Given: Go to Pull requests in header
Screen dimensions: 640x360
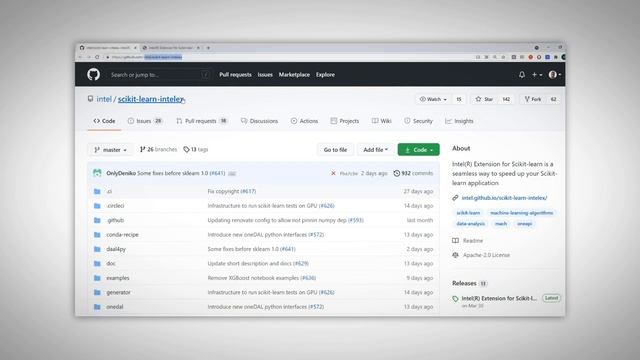Looking at the screenshot, I should click(235, 75).
